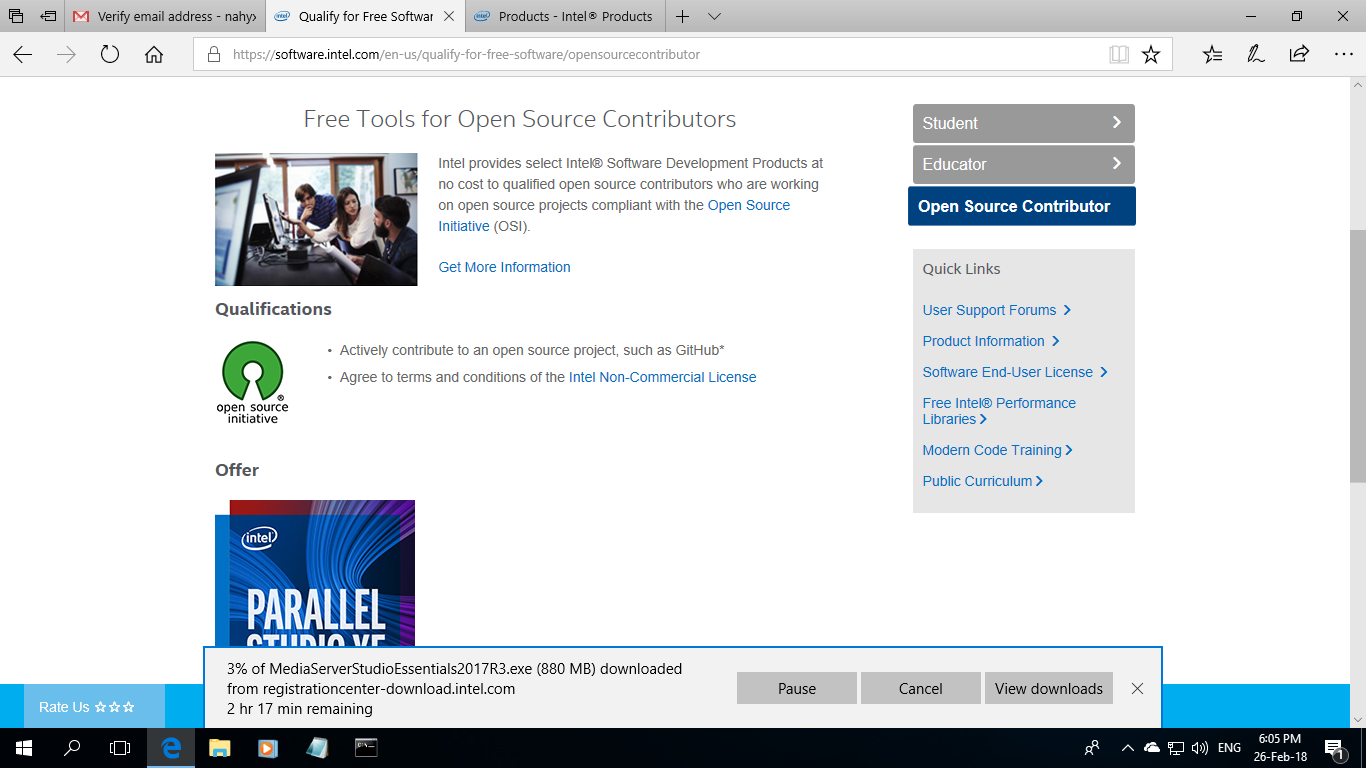
Task: Open Task View on taskbar
Action: (x=120, y=748)
